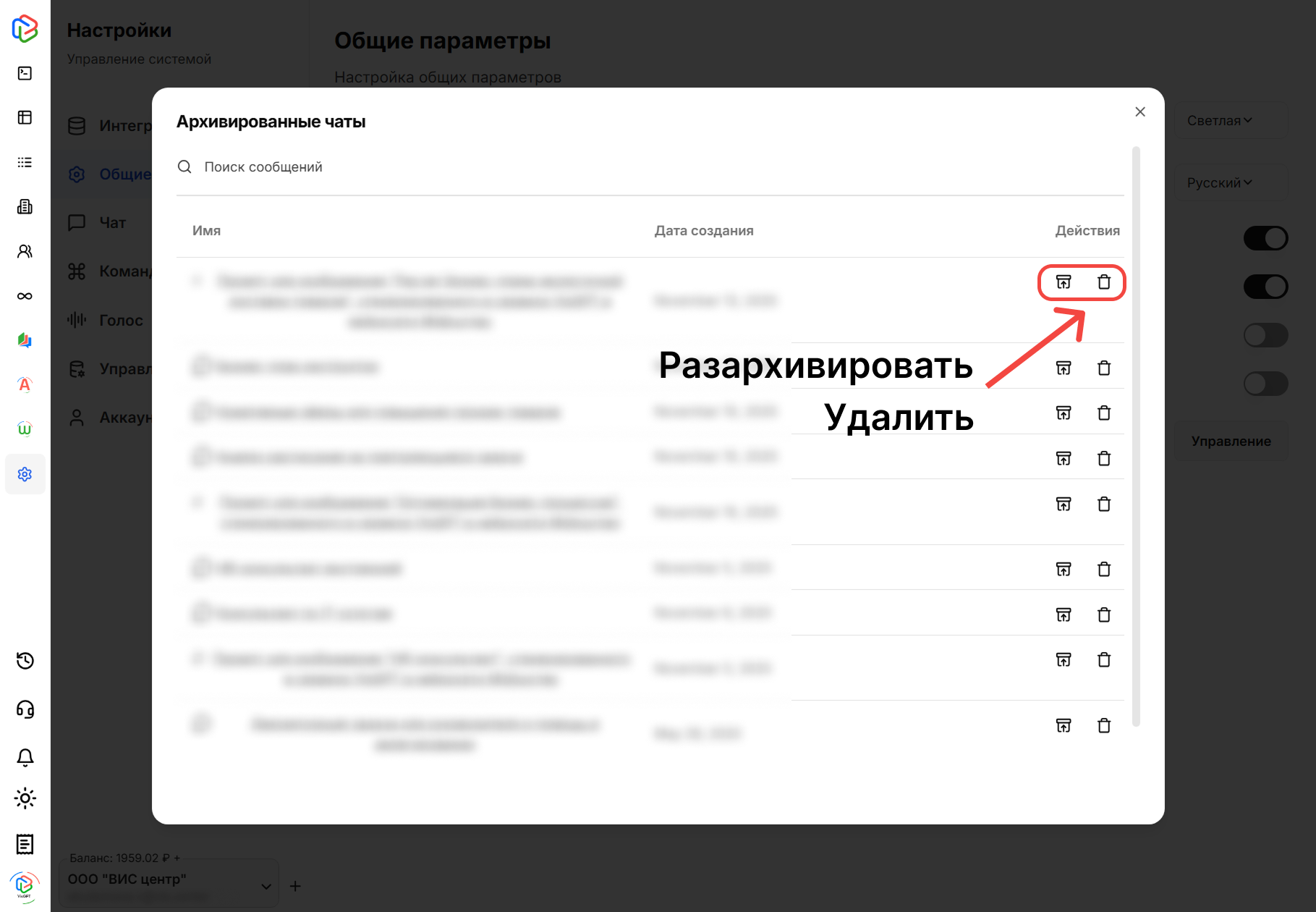Click the infinity icon in the sidebar
Viewport: 1316px width, 912px height.
point(25,296)
